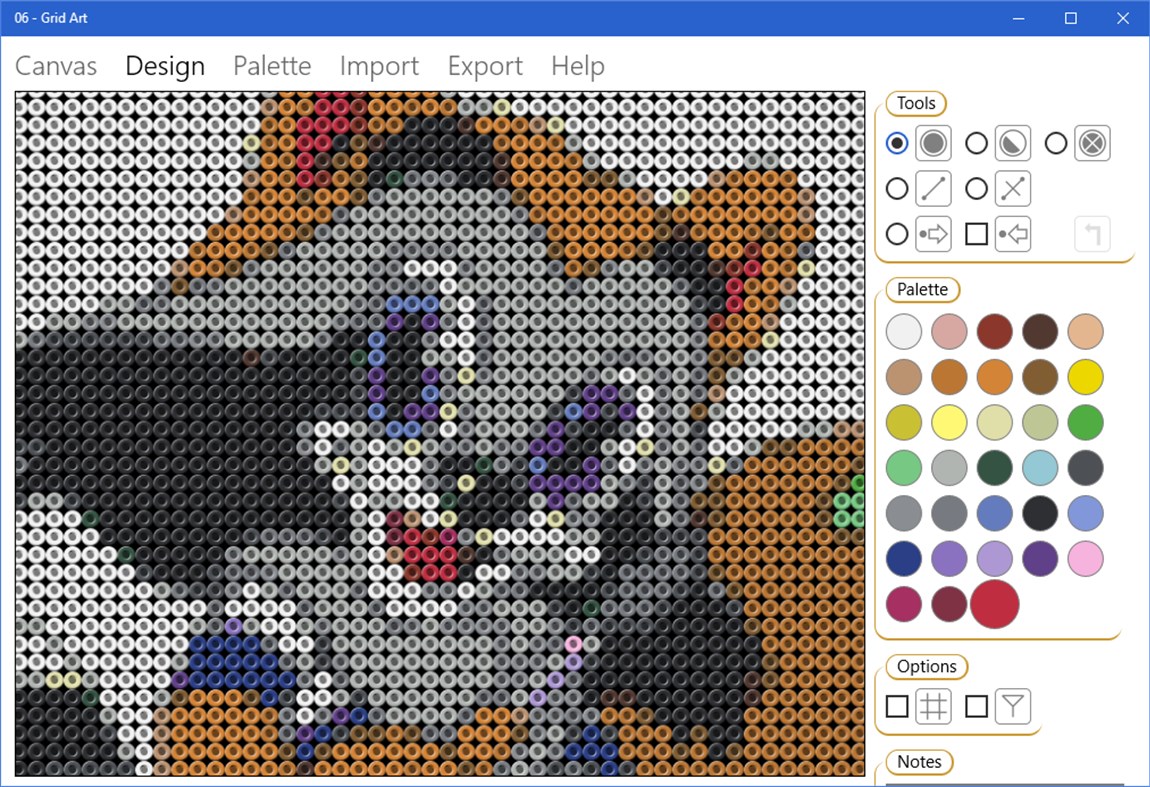Open the Export menu

tap(484, 66)
